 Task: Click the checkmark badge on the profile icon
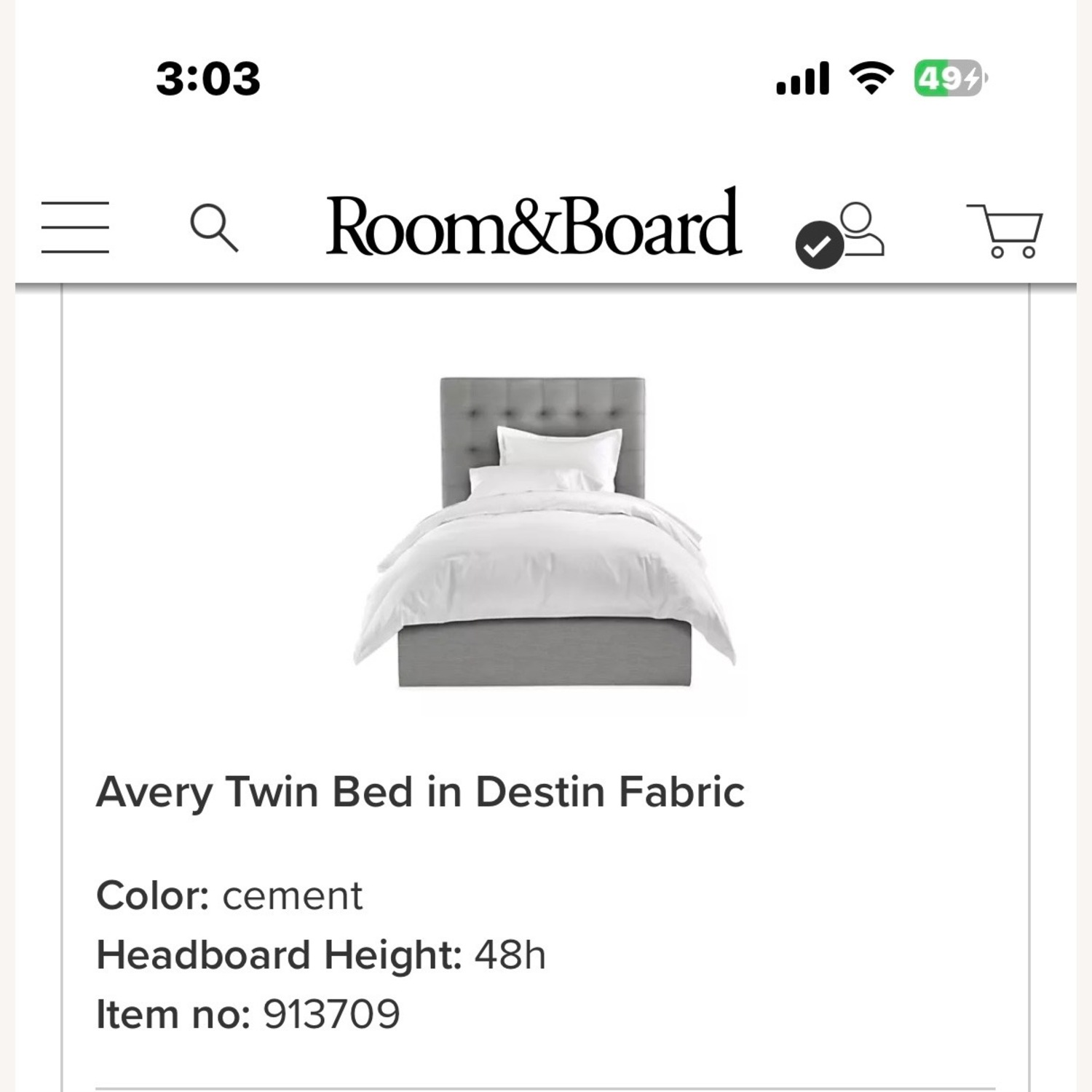tap(821, 246)
